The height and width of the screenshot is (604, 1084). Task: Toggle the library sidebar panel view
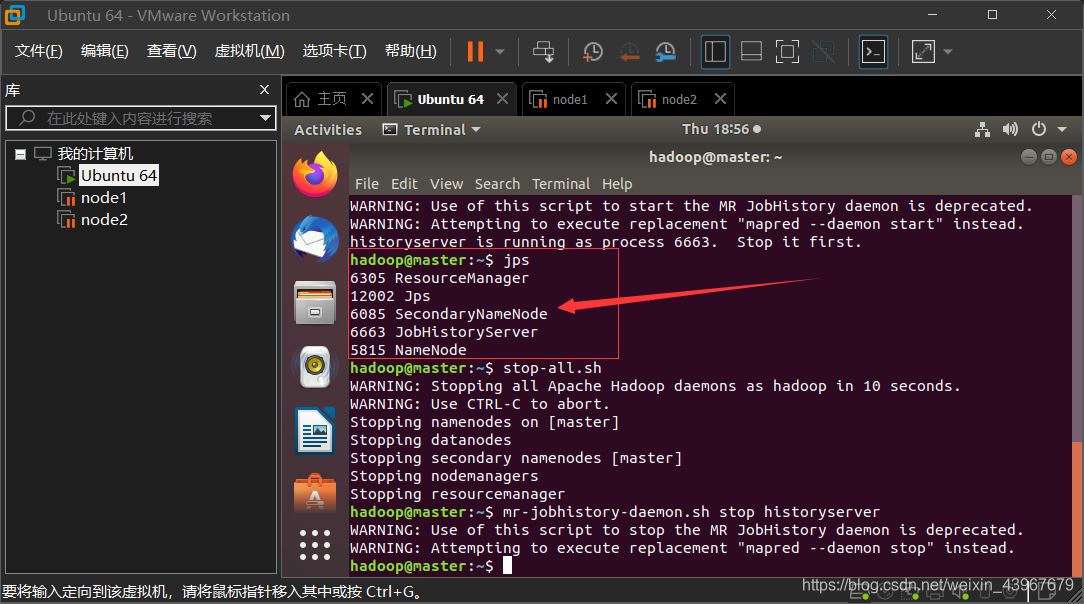point(715,51)
